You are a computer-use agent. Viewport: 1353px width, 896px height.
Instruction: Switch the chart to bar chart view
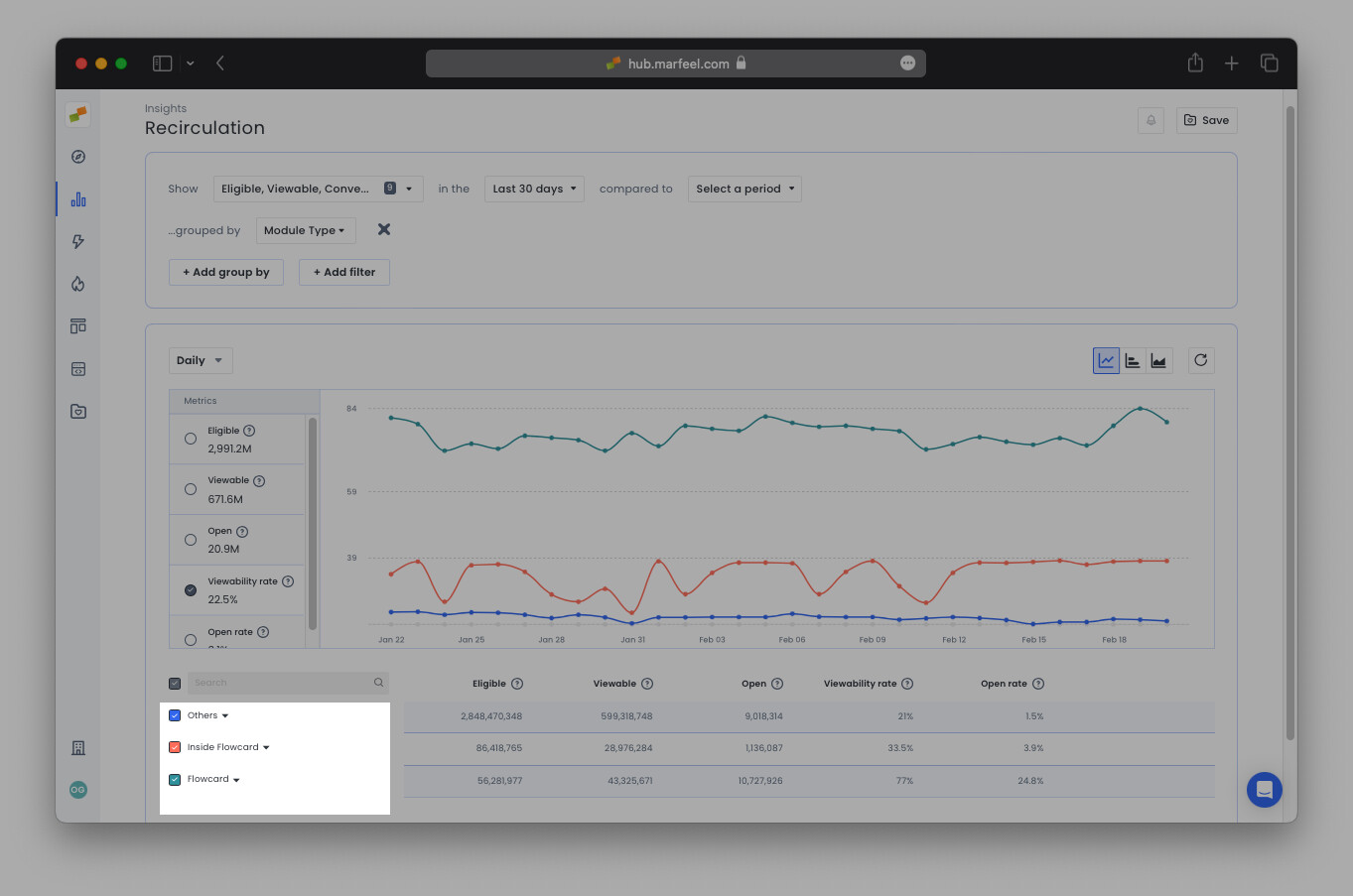pos(1133,360)
